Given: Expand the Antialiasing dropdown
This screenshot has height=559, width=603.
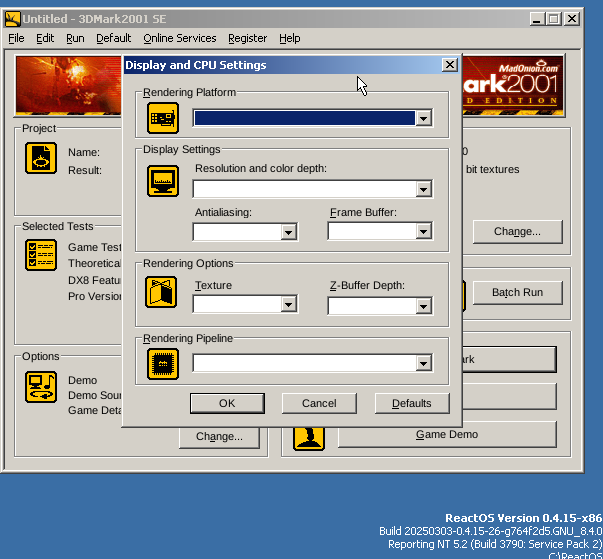Looking at the screenshot, I should pos(288,232).
